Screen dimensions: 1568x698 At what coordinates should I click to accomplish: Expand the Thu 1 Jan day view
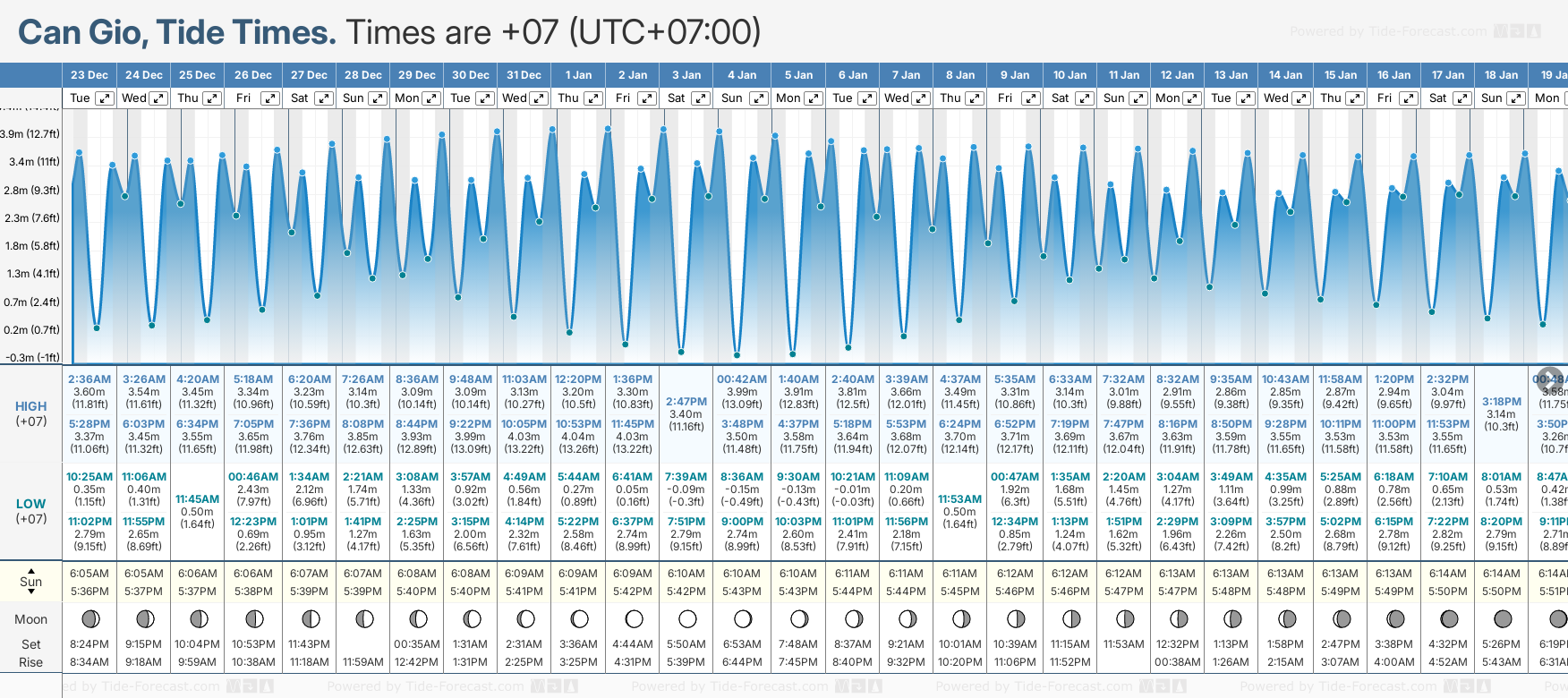click(x=592, y=98)
